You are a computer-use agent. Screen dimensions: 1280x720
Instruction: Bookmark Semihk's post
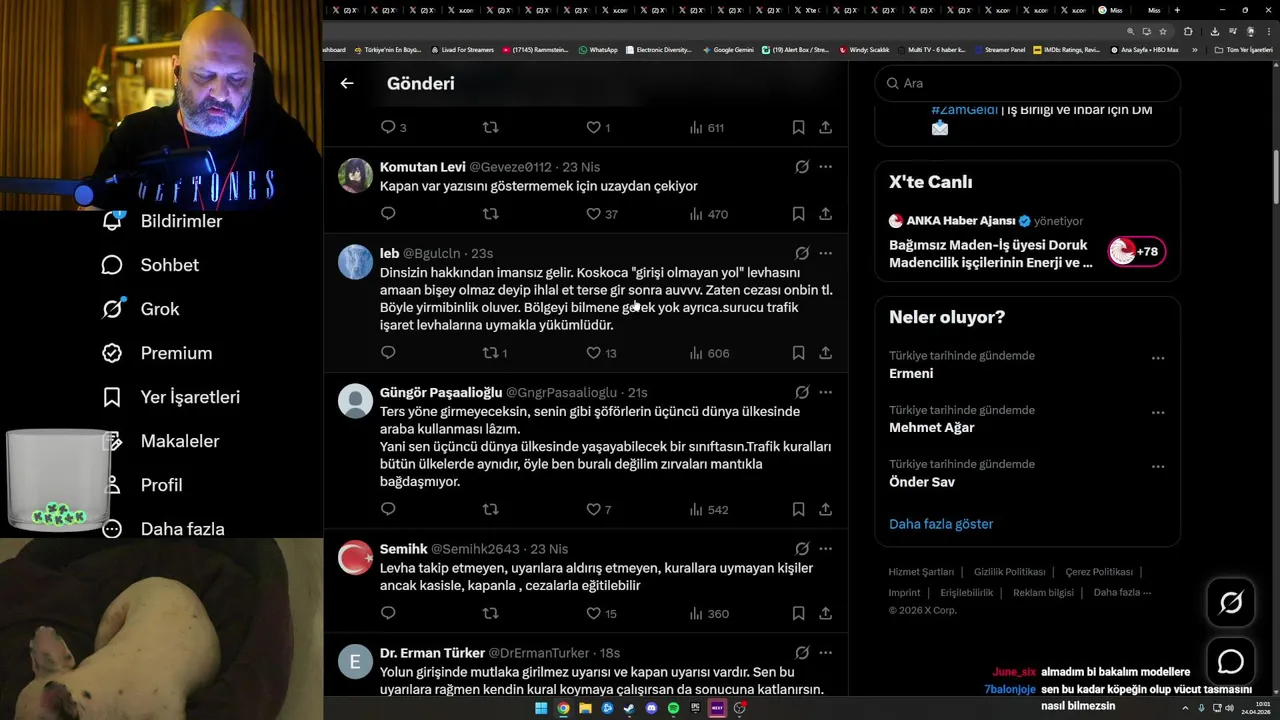[798, 613]
